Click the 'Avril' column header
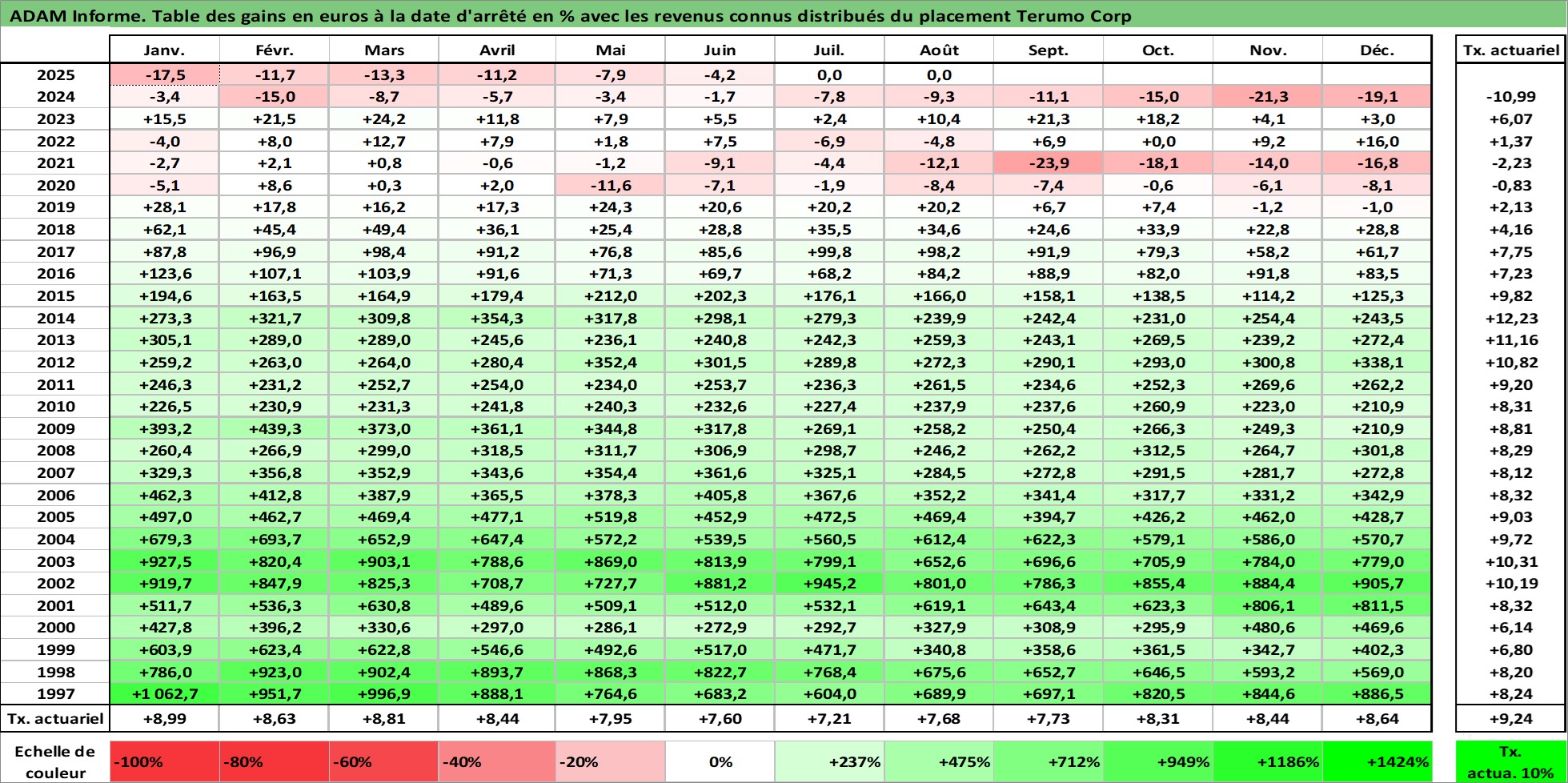Viewport: 1568px width, 783px height. click(496, 50)
